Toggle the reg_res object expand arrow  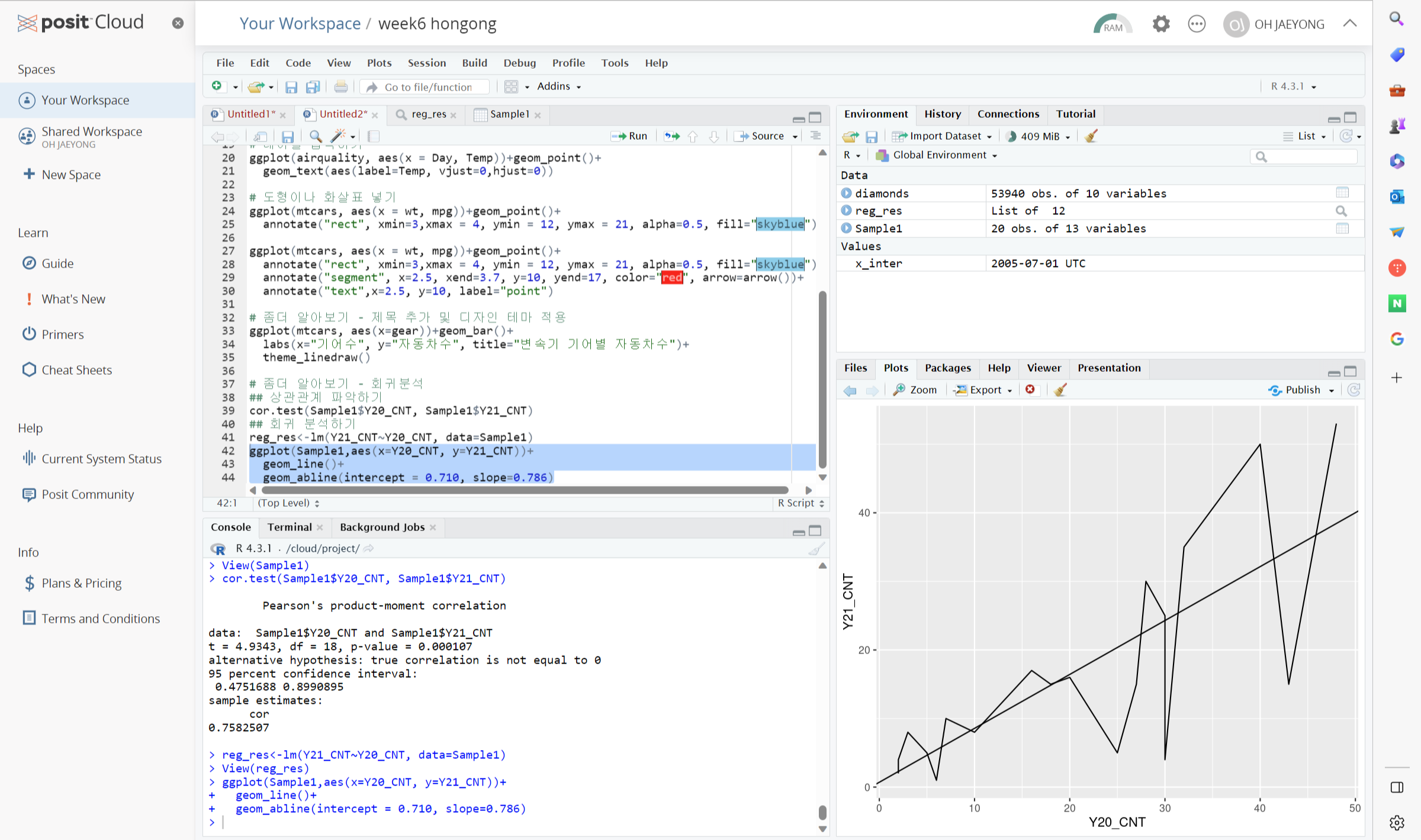(847, 211)
